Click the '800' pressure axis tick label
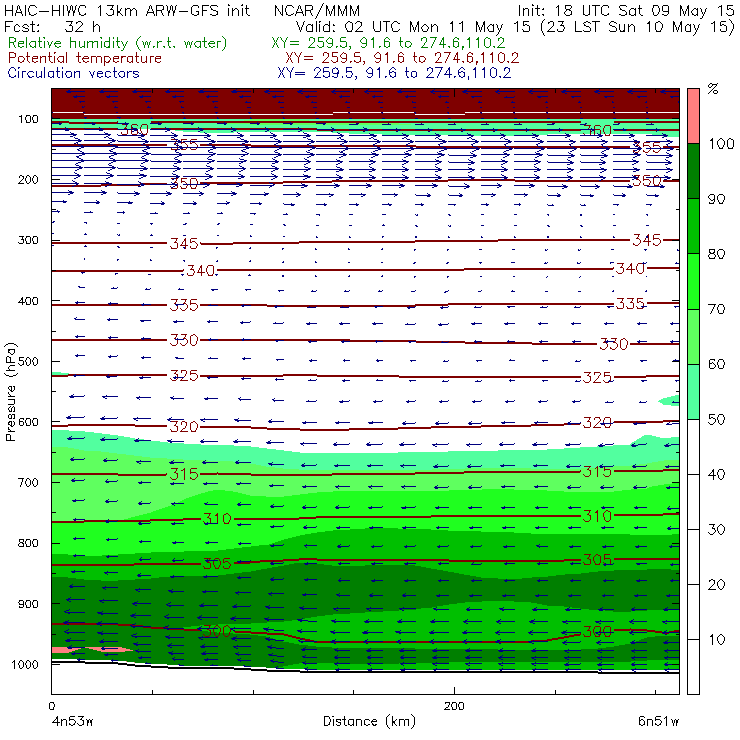The image size is (740, 740). click(28, 543)
